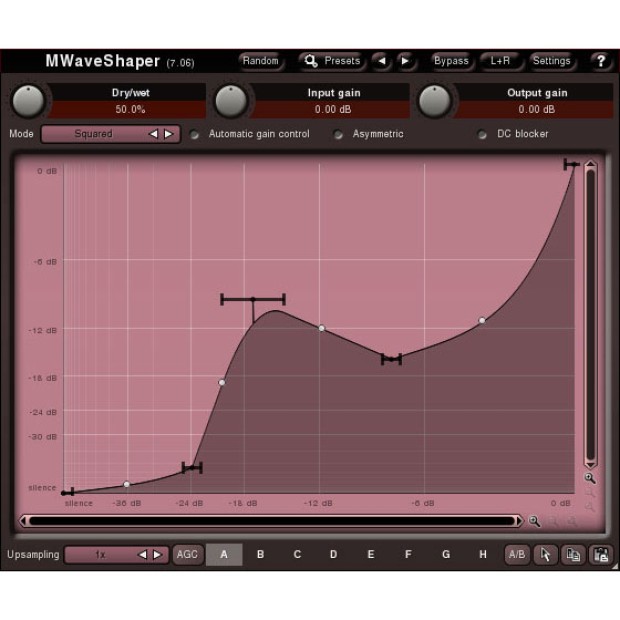Select preset slot B
The width and height of the screenshot is (620, 620).
260,554
